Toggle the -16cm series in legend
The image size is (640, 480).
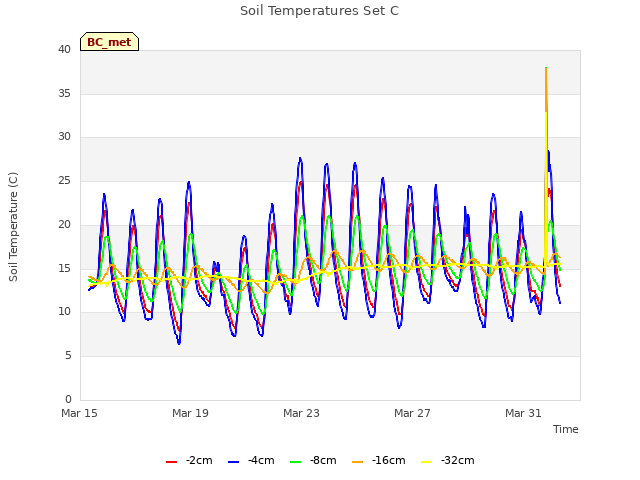click(379, 461)
